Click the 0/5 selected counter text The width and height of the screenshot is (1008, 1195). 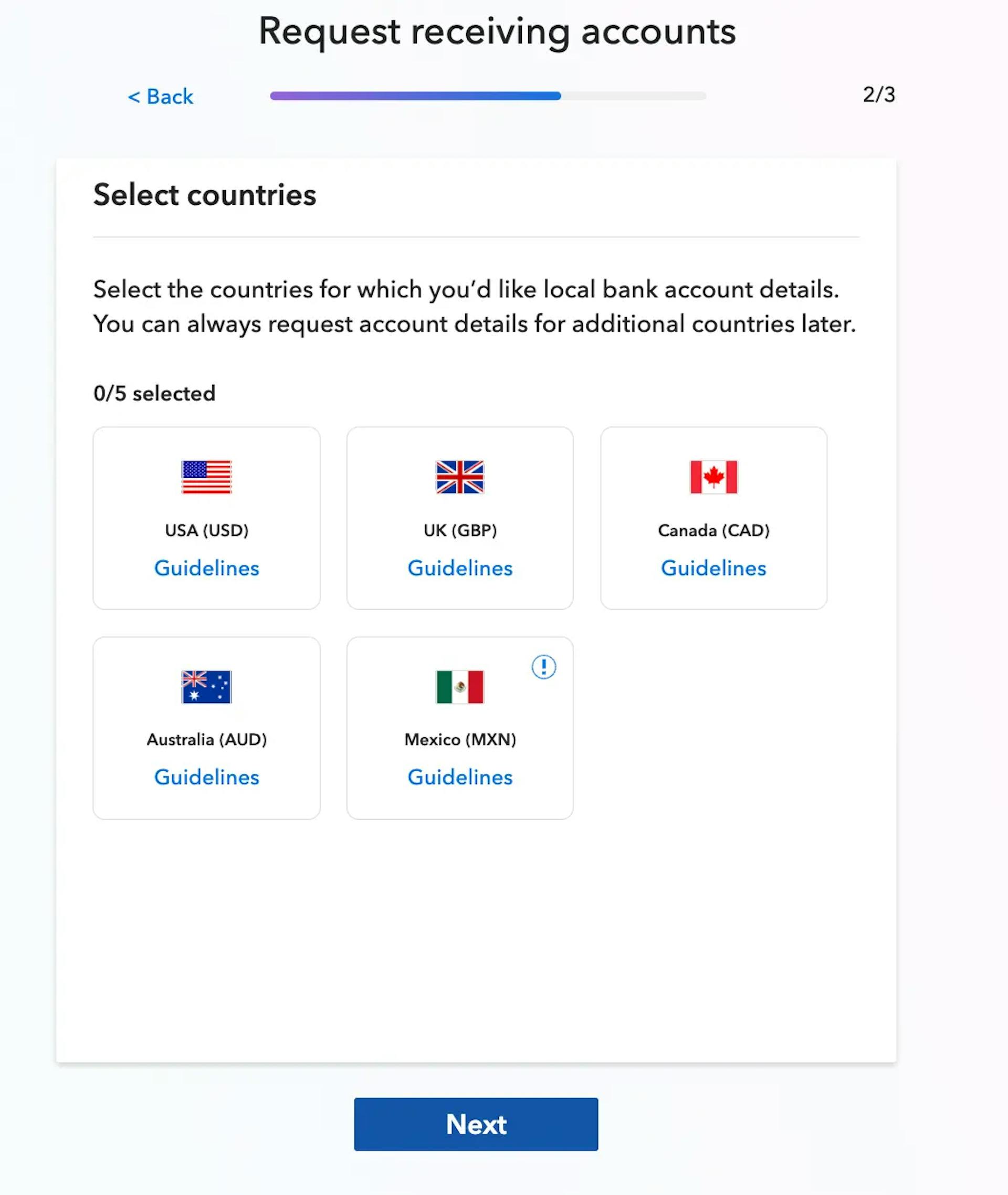point(154,393)
